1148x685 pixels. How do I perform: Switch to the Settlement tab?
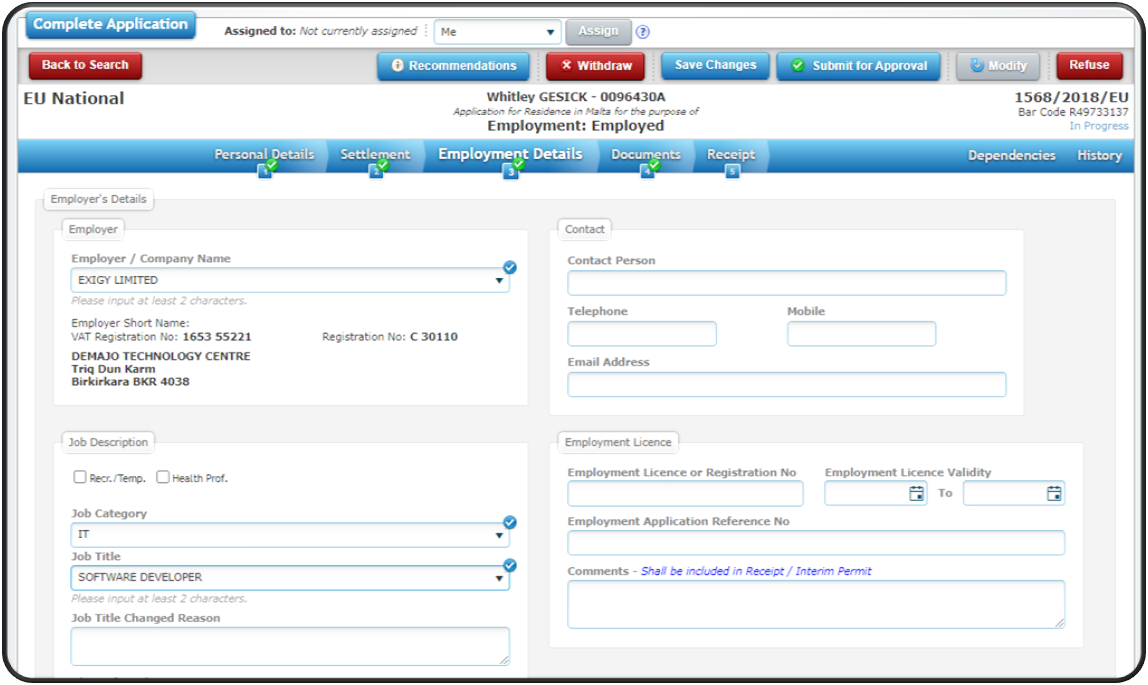(x=375, y=155)
